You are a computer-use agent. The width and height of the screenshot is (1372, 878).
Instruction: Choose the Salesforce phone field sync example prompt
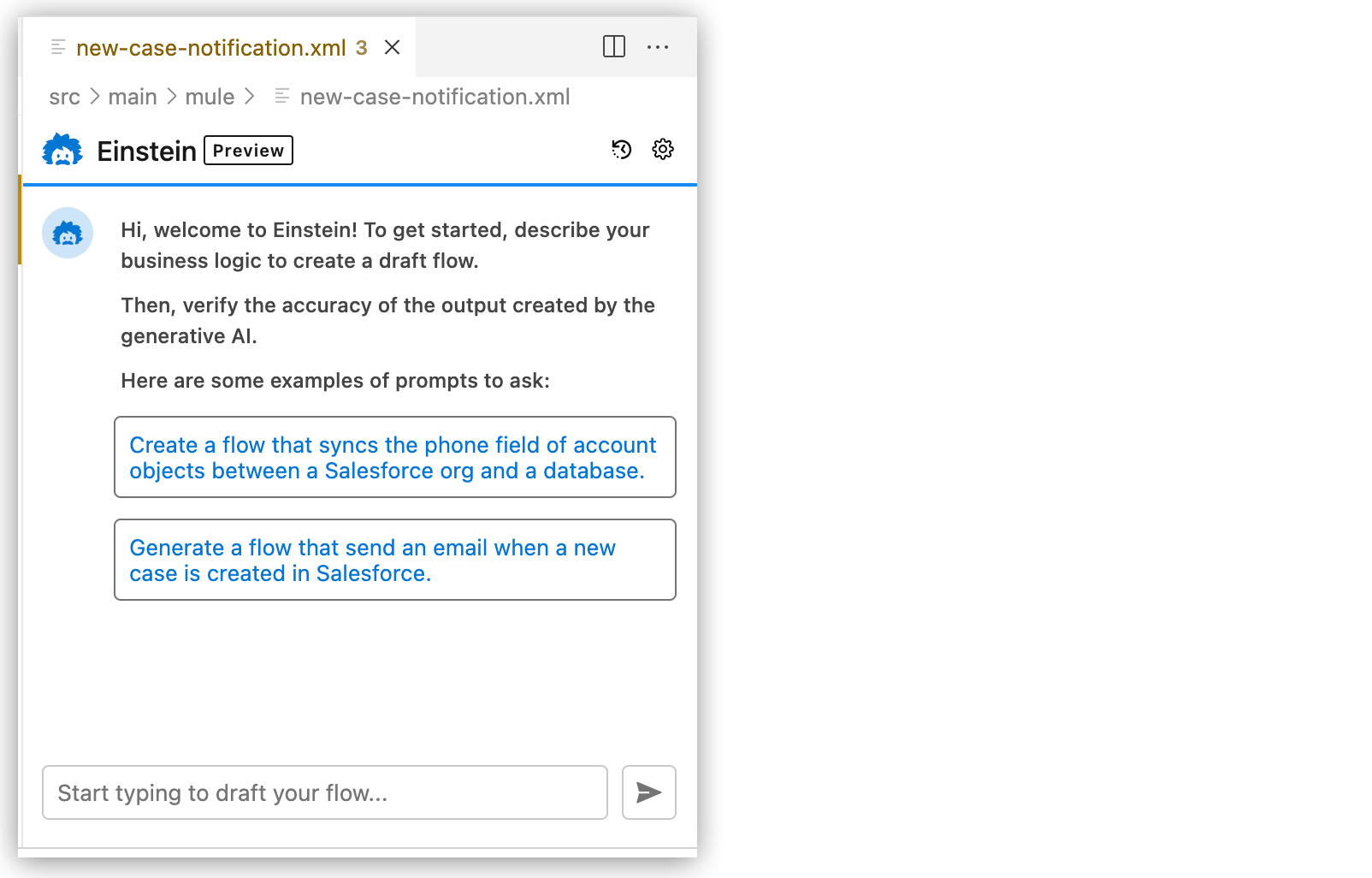395,457
